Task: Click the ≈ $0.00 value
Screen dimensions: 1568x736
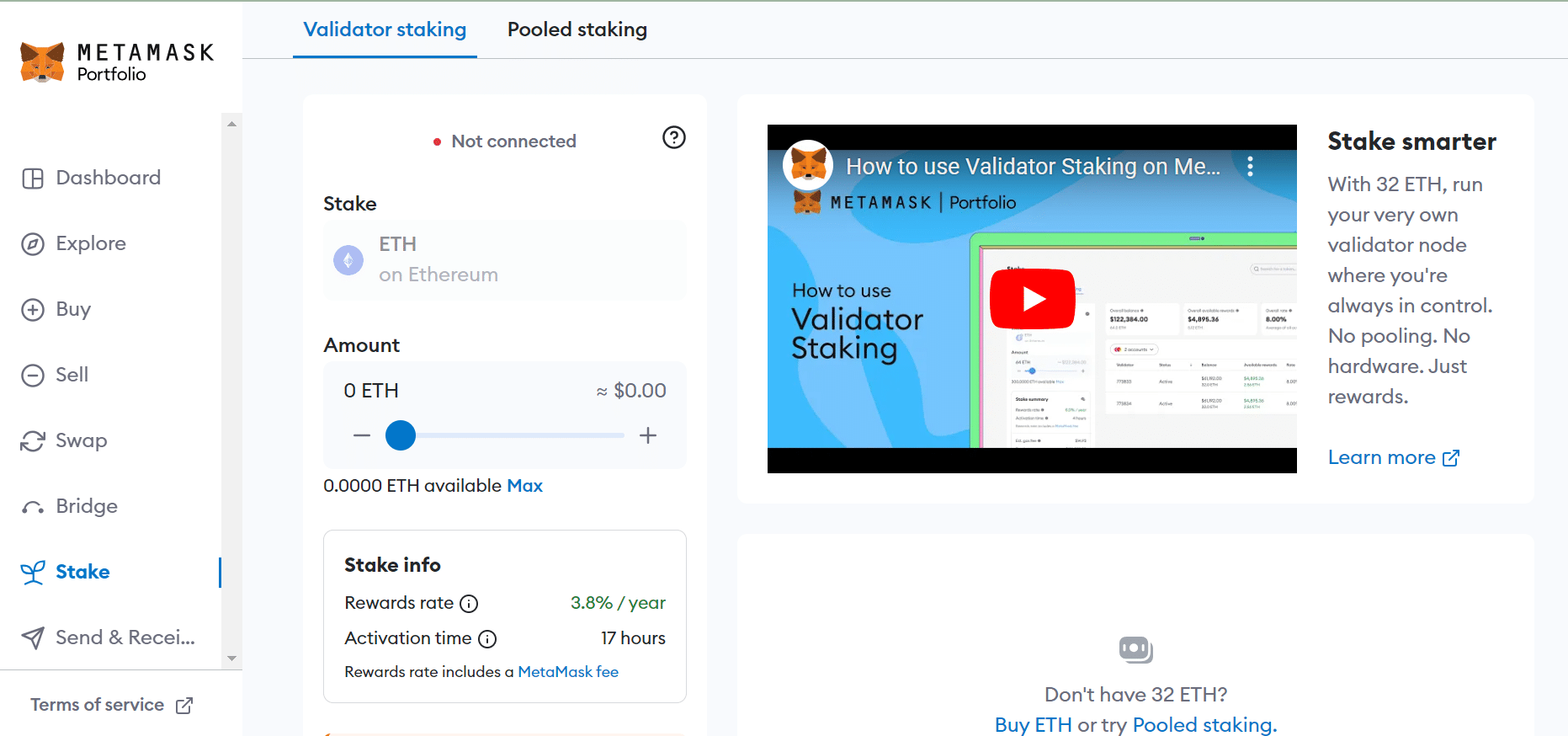Action: (x=631, y=391)
